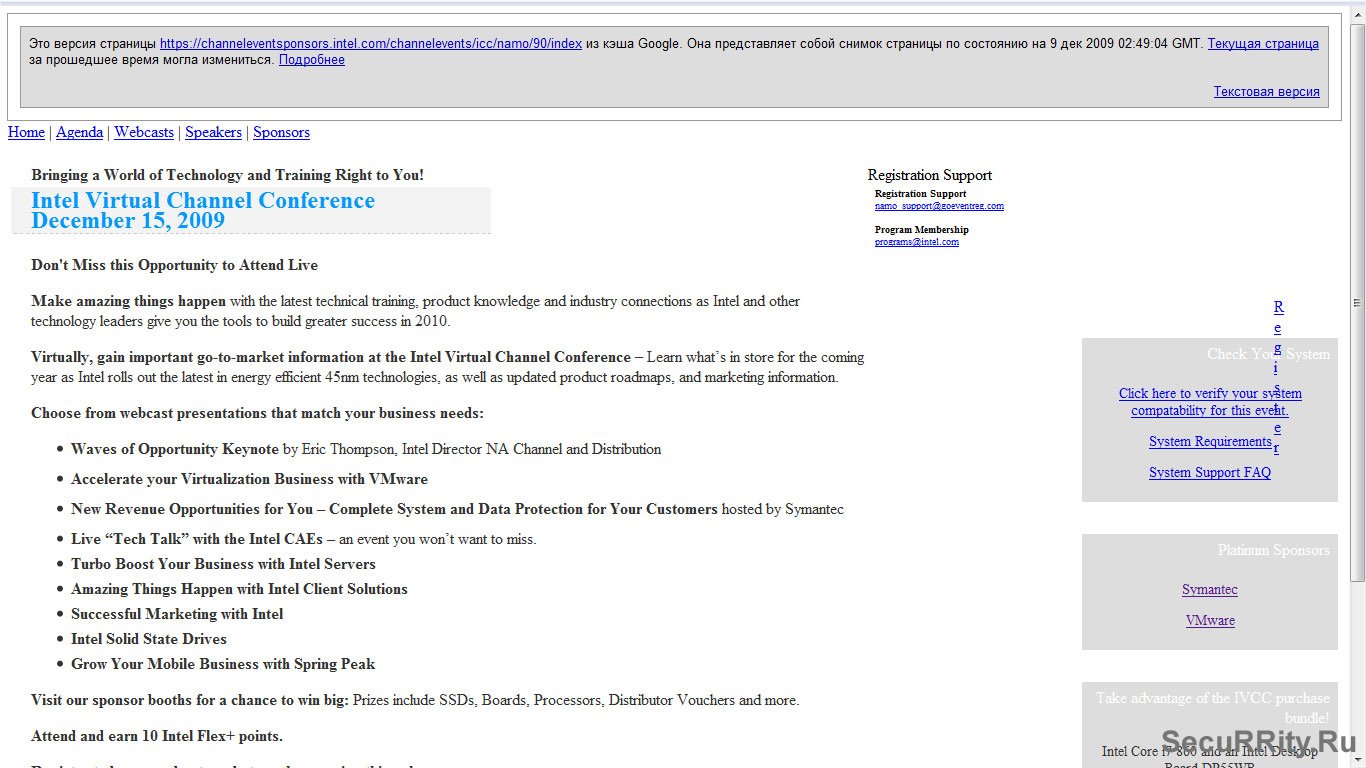Screen dimensions: 1366x768
Task: Click link to verify system compatibility
Action: (1210, 402)
